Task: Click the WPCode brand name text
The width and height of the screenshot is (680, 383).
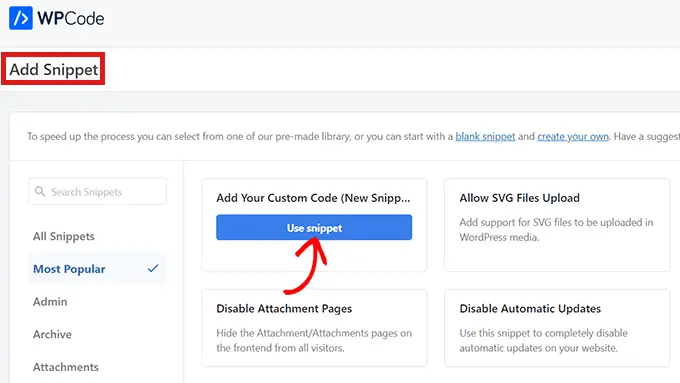Action: point(71,18)
